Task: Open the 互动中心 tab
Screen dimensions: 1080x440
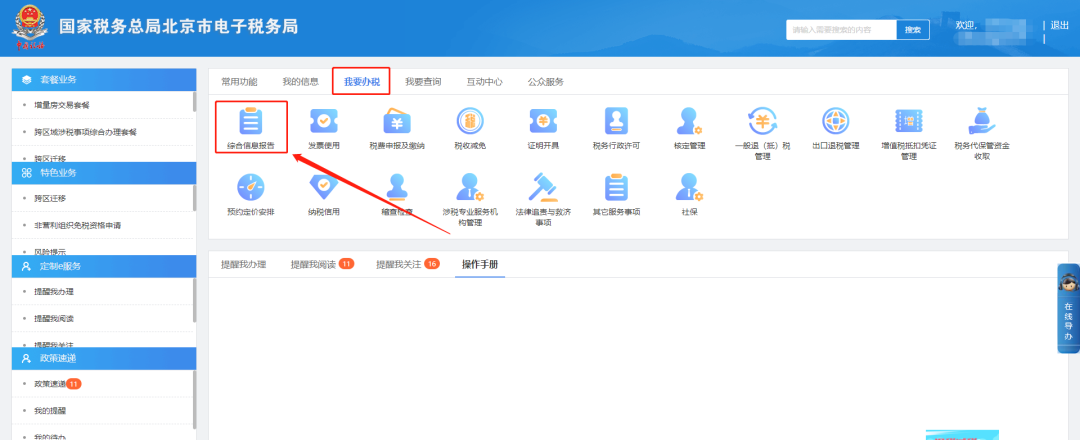Action: pyautogui.click(x=484, y=82)
